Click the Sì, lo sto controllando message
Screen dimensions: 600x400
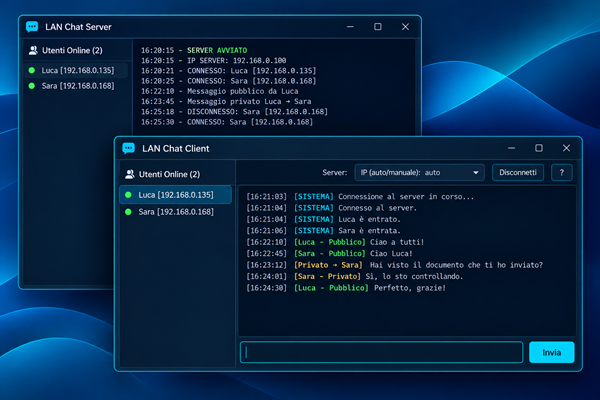coord(355,276)
